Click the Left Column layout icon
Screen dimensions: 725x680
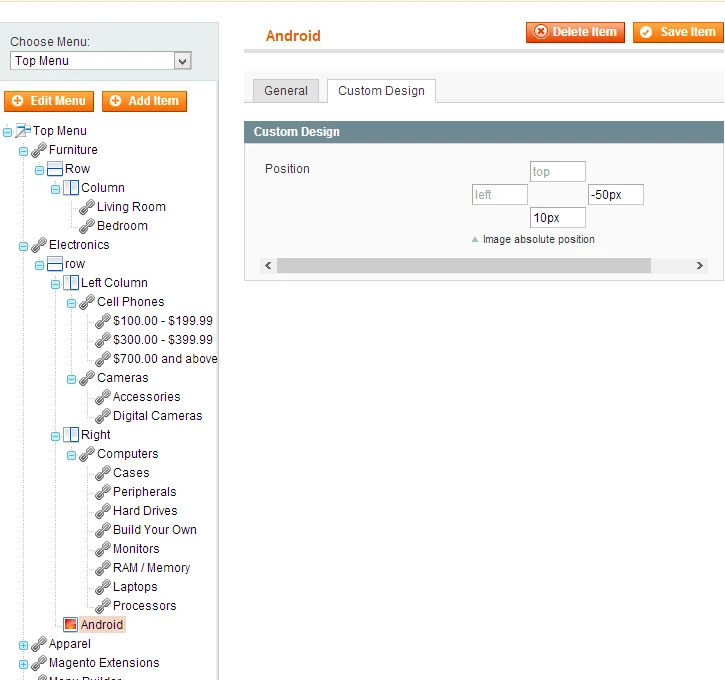[x=71, y=283]
